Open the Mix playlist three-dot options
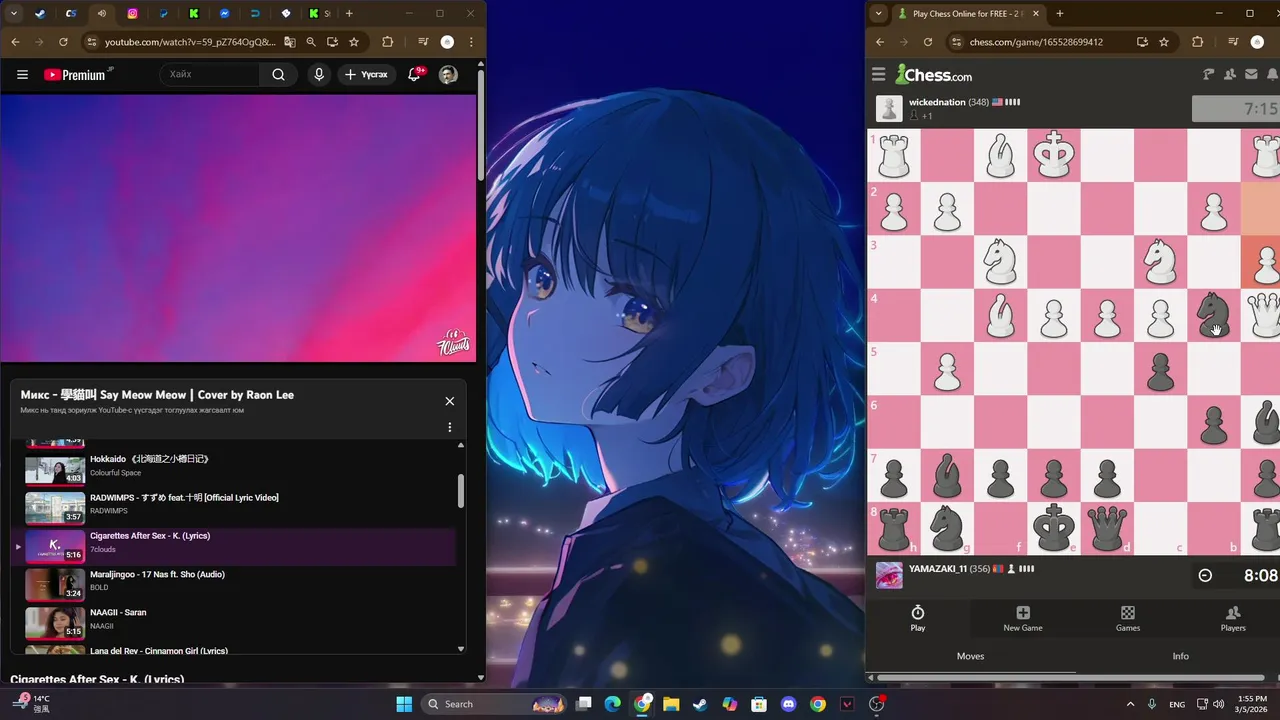Screen dimensions: 1280x720 tap(449, 427)
